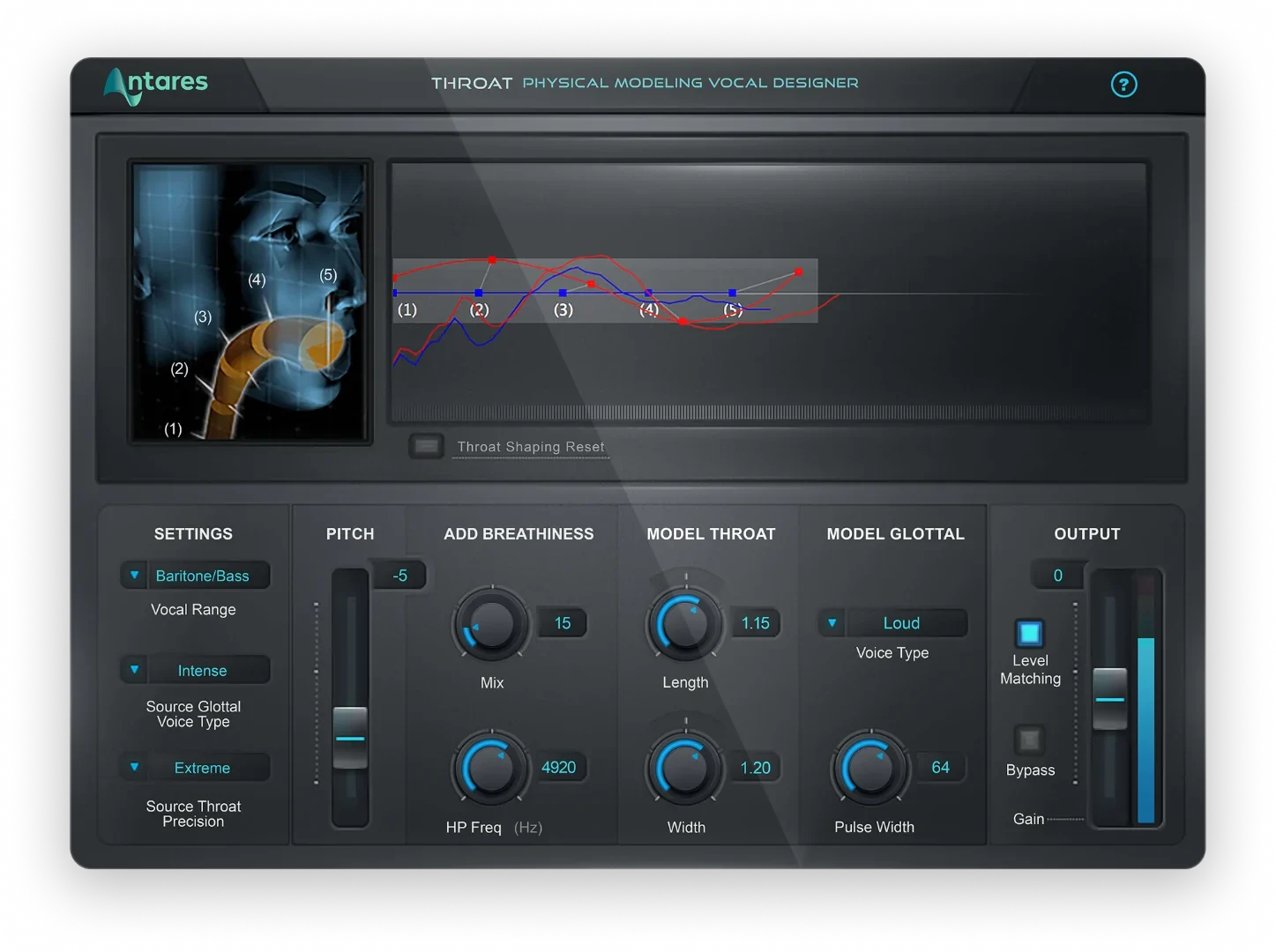The height and width of the screenshot is (952, 1276).
Task: Select the HP Freq value 4920
Action: 558,768
